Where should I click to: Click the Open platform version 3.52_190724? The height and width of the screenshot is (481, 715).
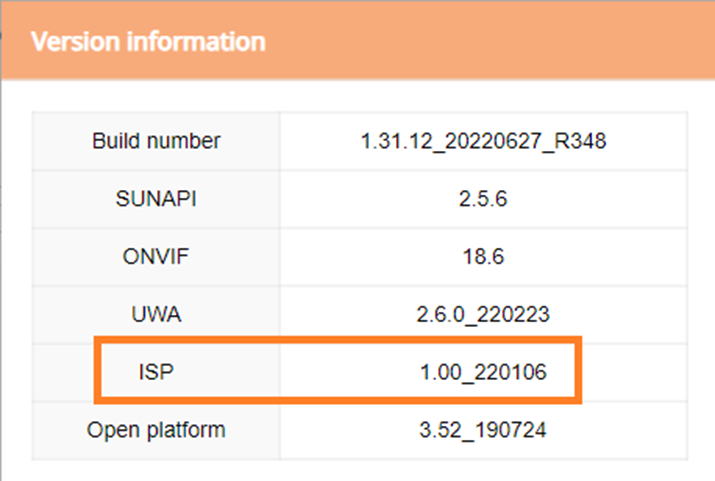[483, 431]
